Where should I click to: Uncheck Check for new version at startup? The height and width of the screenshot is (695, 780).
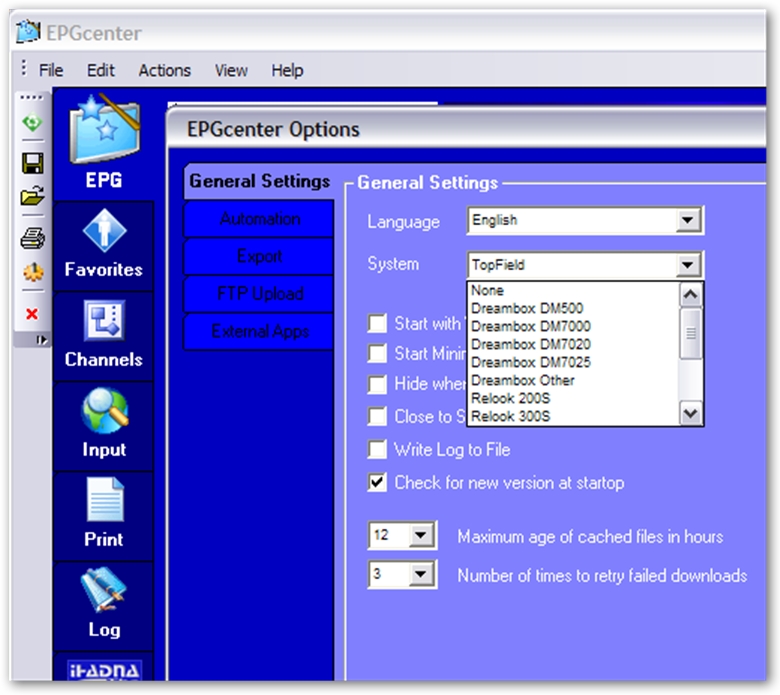pos(377,483)
